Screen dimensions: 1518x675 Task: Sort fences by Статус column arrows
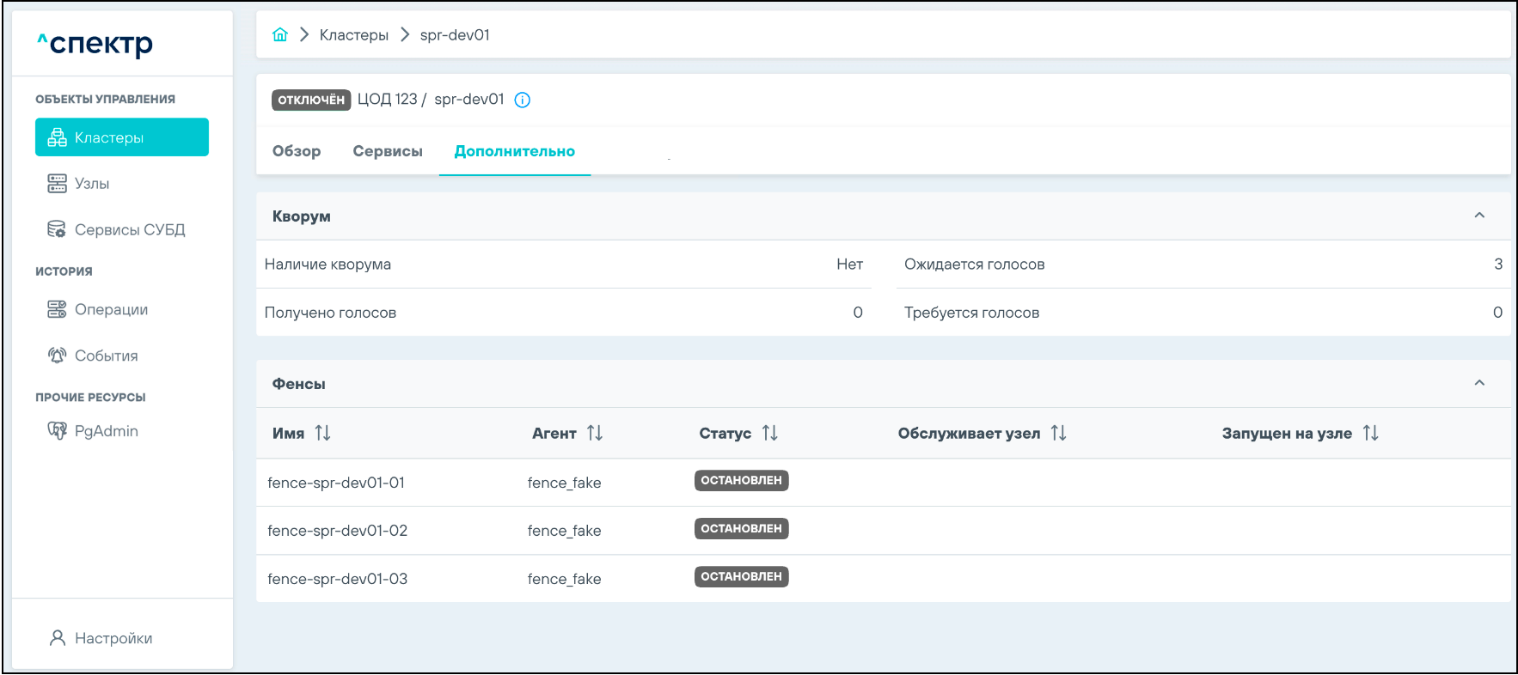(770, 433)
